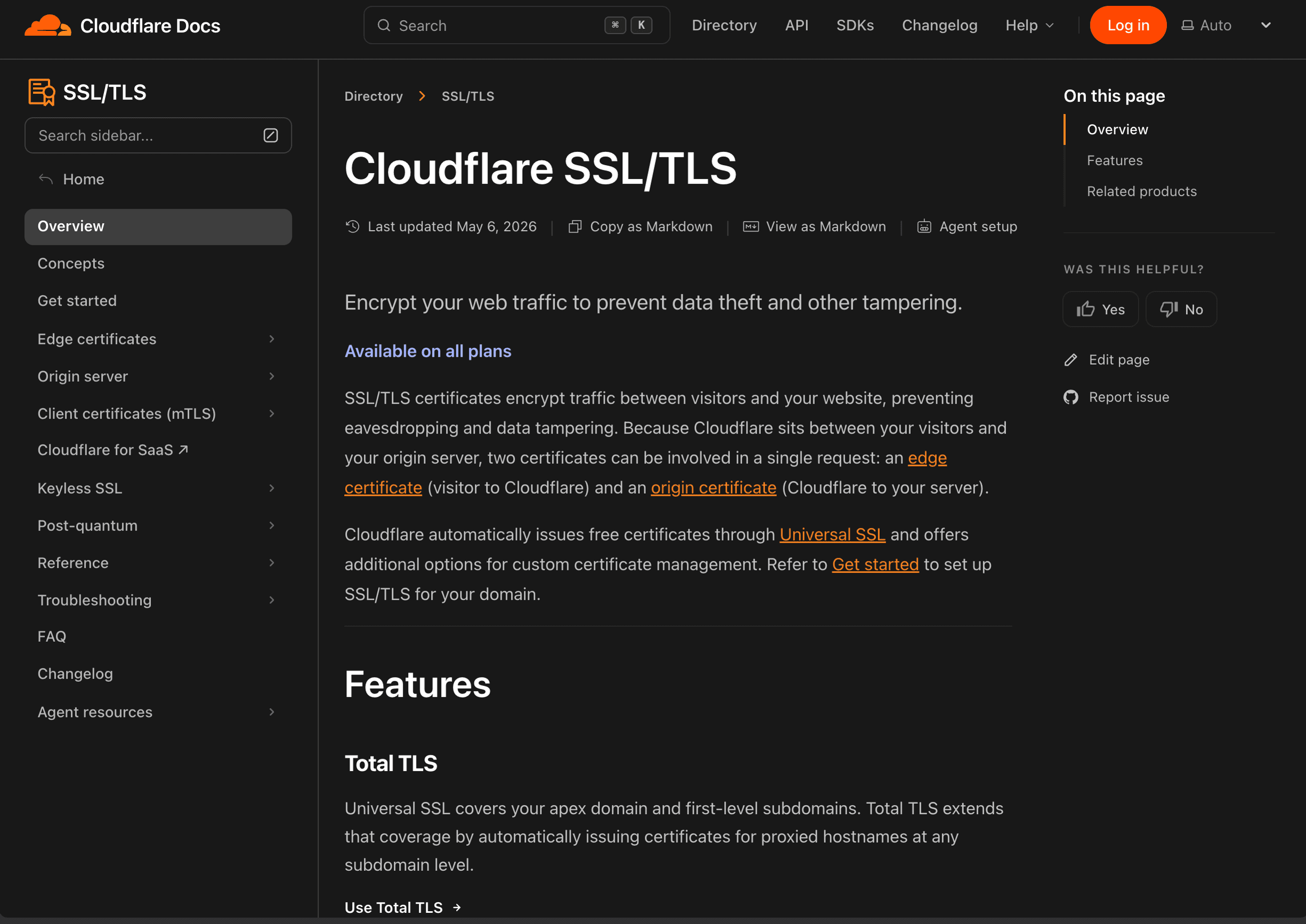The height and width of the screenshot is (924, 1306).
Task: Click View as Markdown
Action: tap(815, 226)
